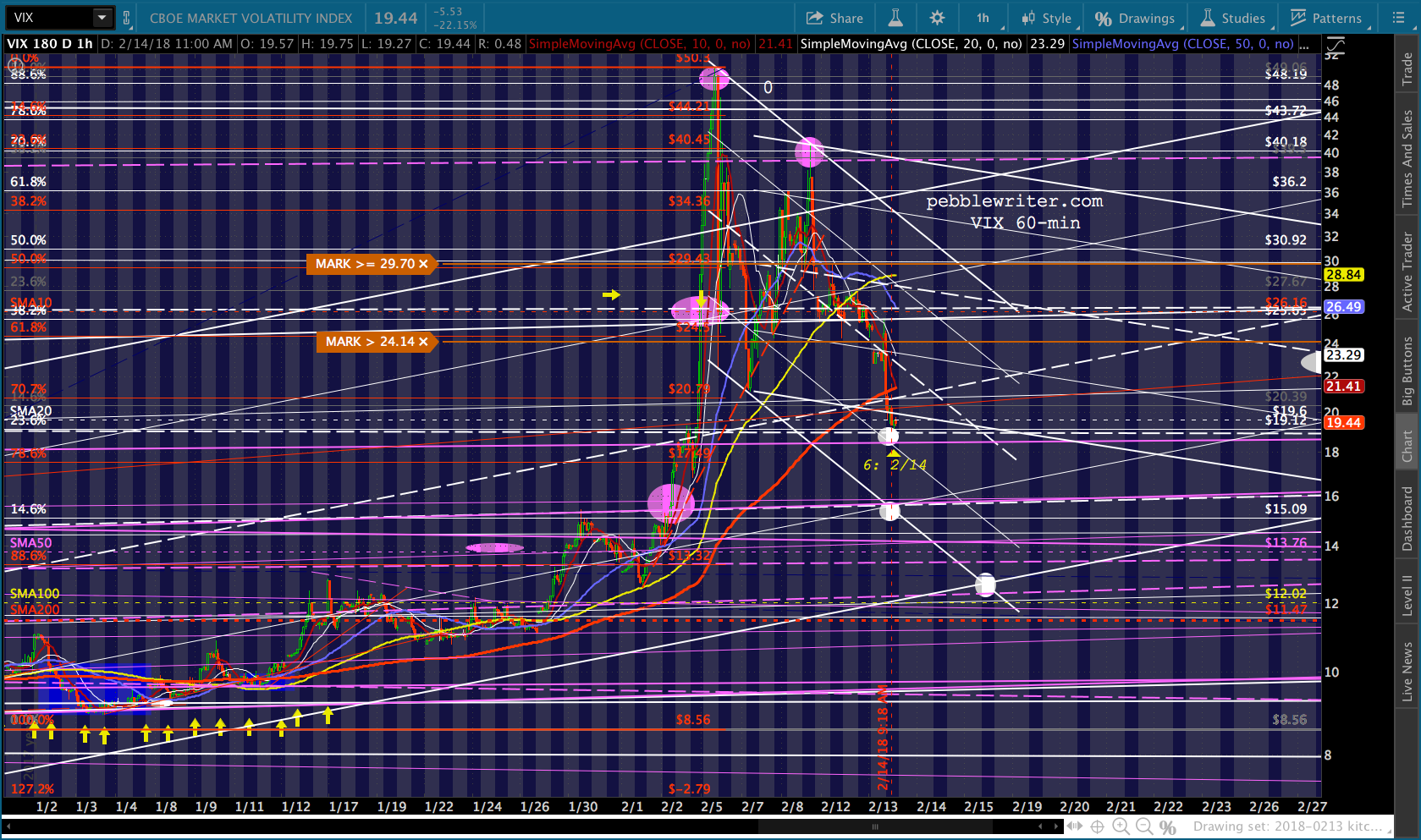Close the MARK >= 29.70 alert
Viewport: 1421px width, 840px height.
tap(423, 264)
